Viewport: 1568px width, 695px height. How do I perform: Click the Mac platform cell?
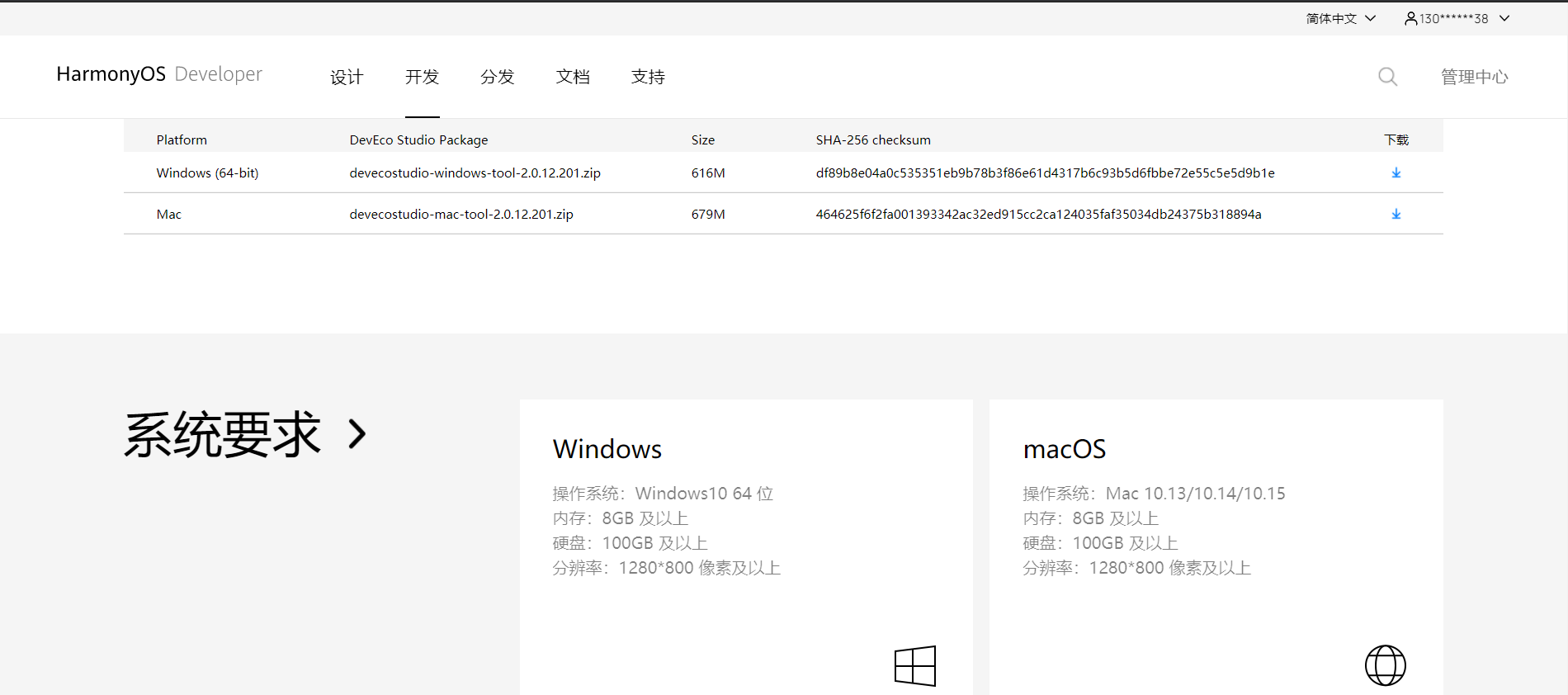(x=168, y=214)
